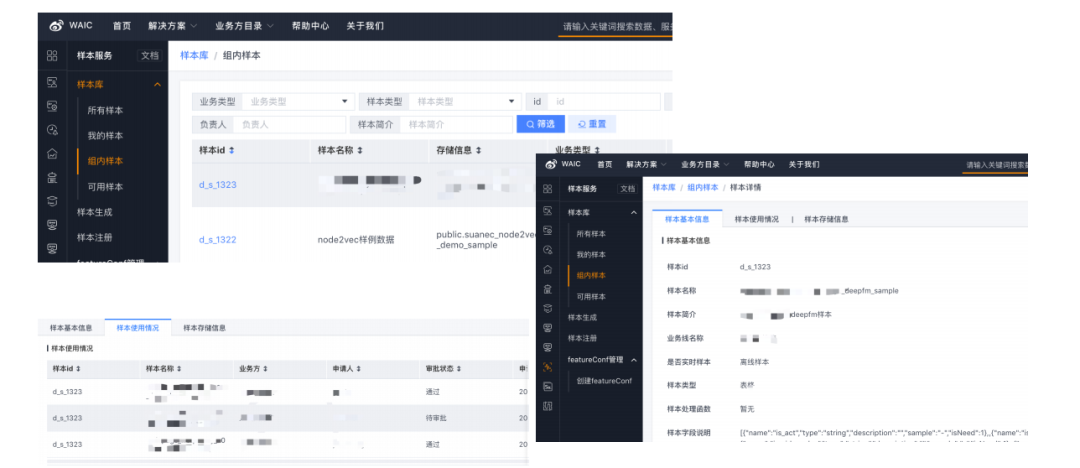
Task: Sort the list by 样本名称 column arrows
Action: [360, 150]
